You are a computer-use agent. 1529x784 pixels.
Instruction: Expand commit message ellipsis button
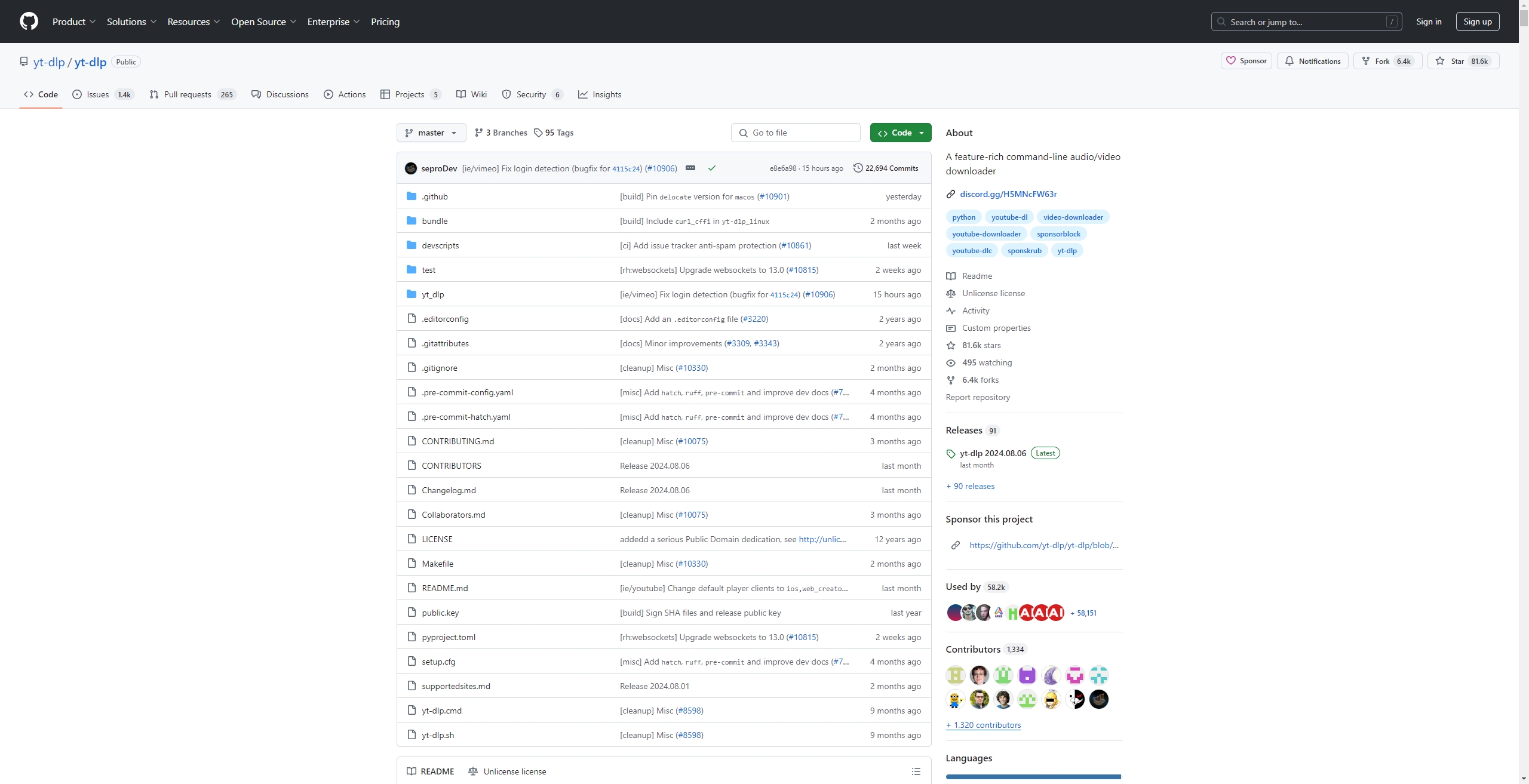[690, 168]
